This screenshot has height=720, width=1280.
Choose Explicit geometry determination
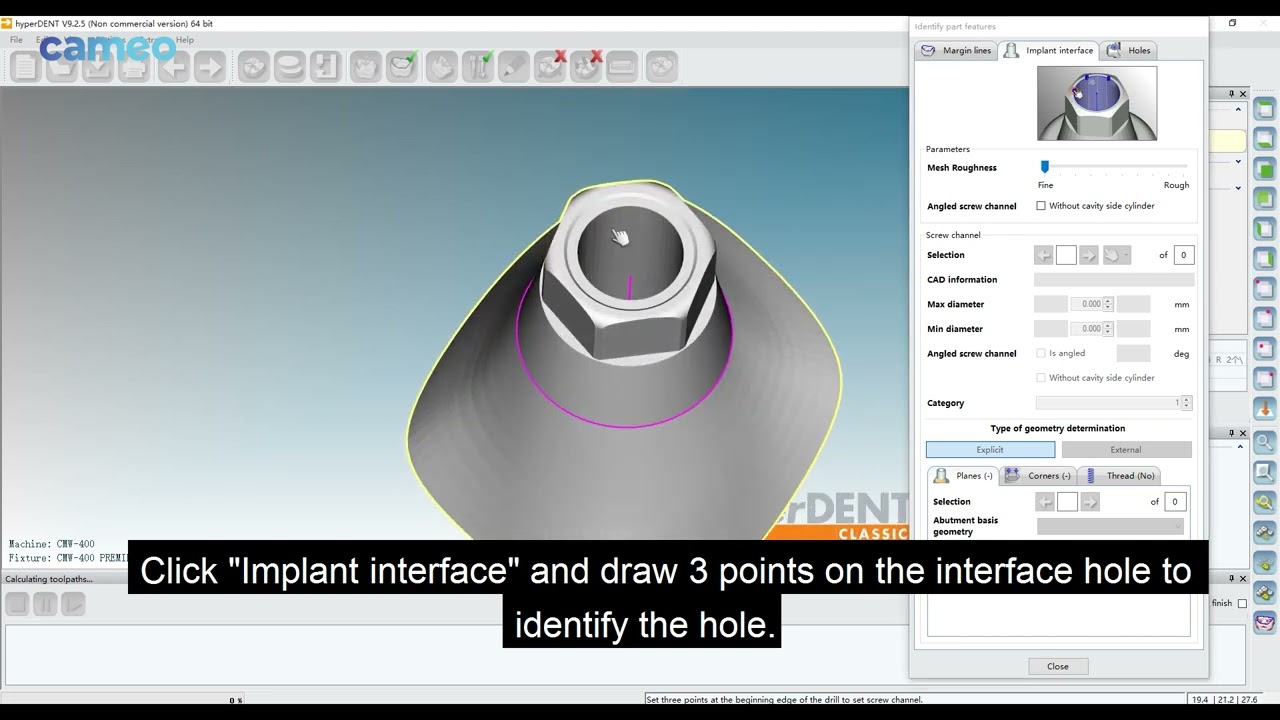point(990,450)
